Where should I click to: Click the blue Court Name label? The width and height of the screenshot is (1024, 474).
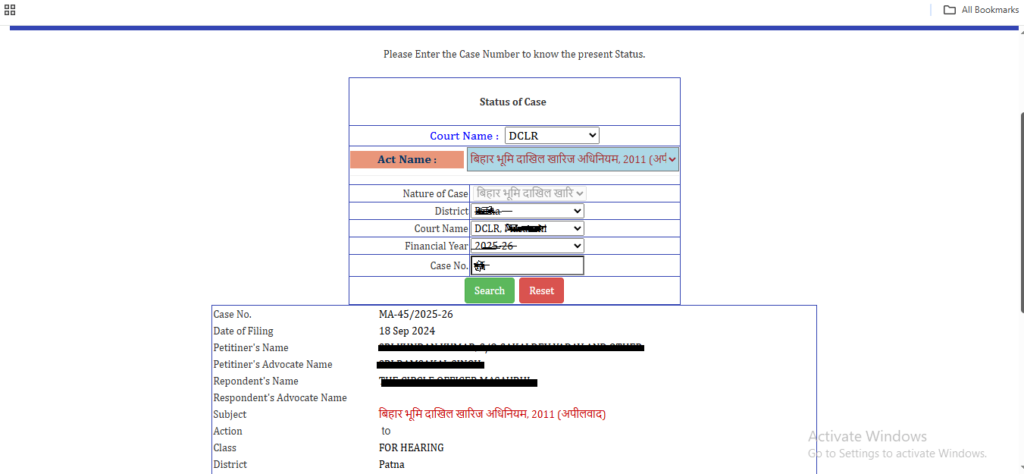[x=464, y=136]
